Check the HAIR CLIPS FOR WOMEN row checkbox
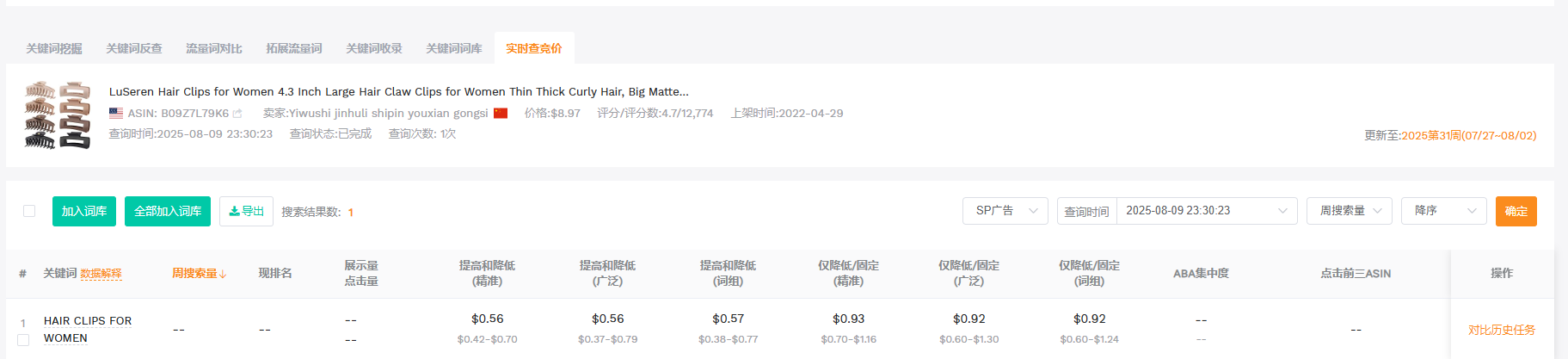Viewport: 1568px width, 359px height. pyautogui.click(x=23, y=340)
